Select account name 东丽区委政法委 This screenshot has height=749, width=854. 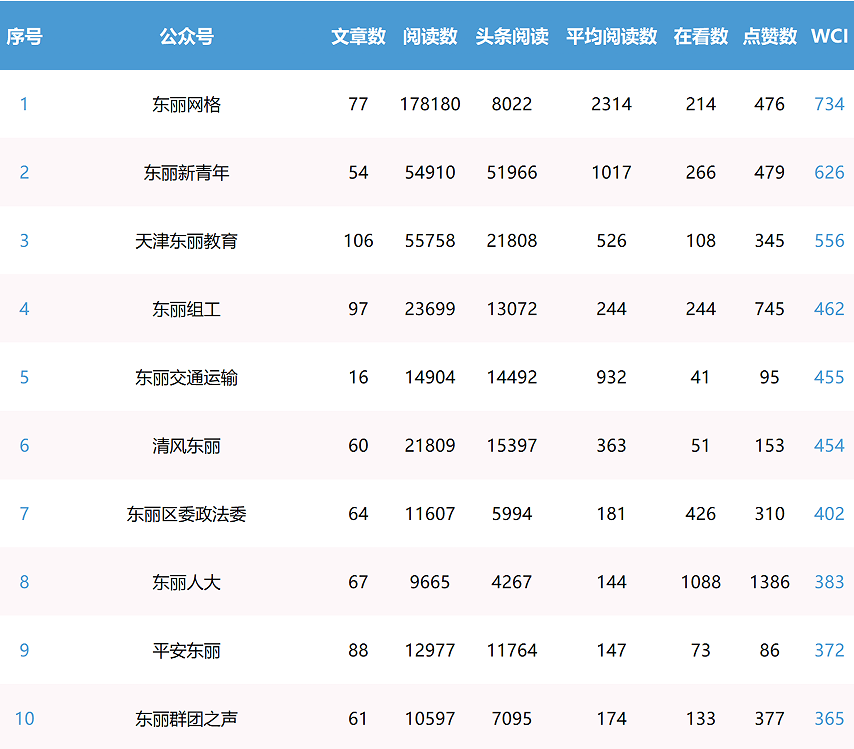tap(186, 514)
